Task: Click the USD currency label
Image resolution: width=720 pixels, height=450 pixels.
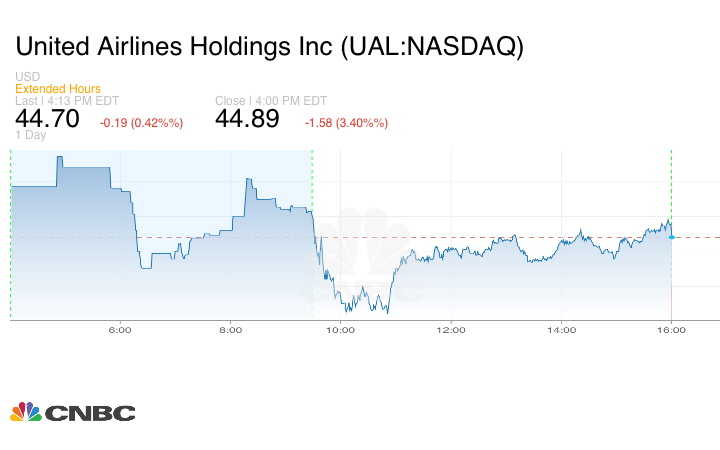Action: (x=27, y=77)
